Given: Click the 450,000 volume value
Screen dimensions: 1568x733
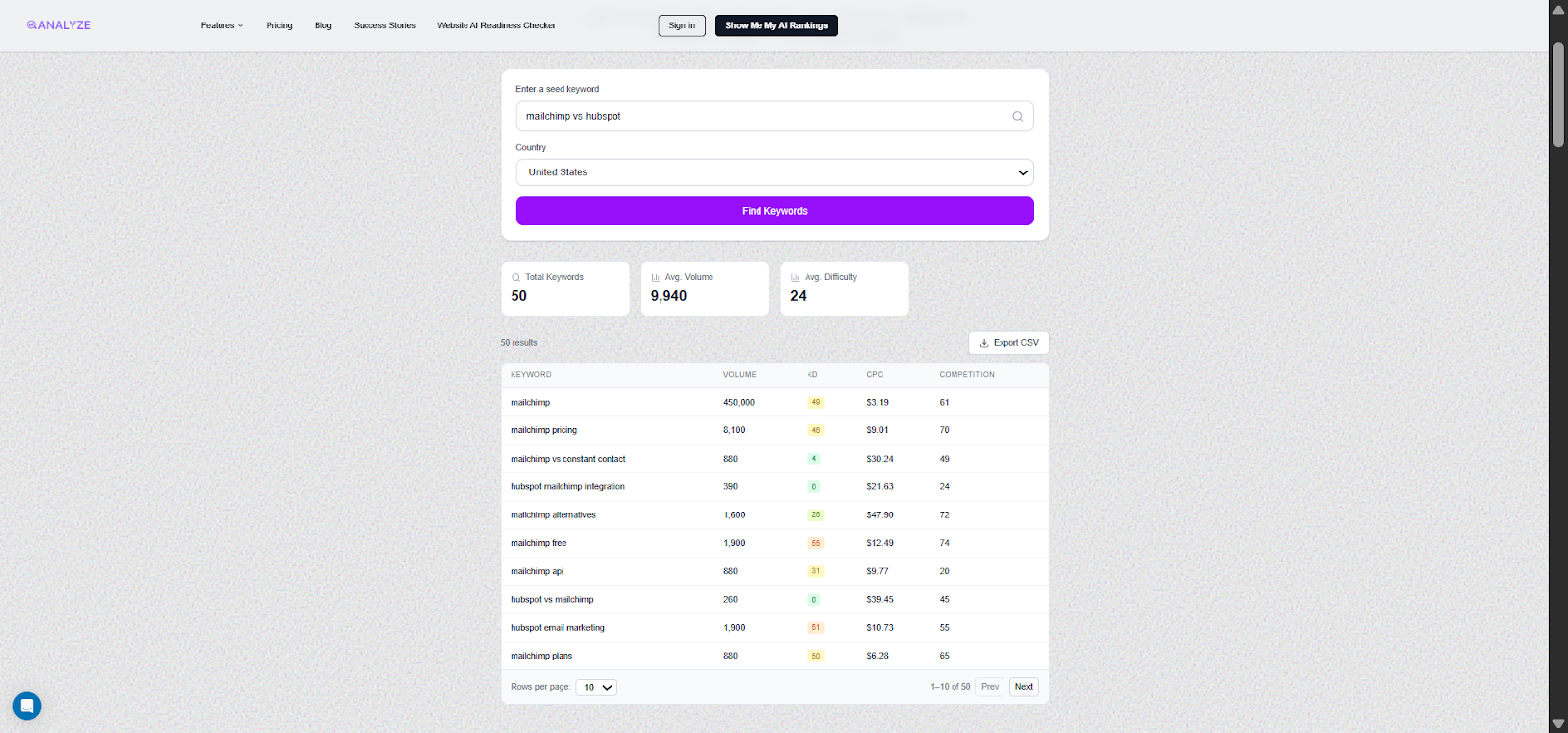Looking at the screenshot, I should (x=739, y=402).
